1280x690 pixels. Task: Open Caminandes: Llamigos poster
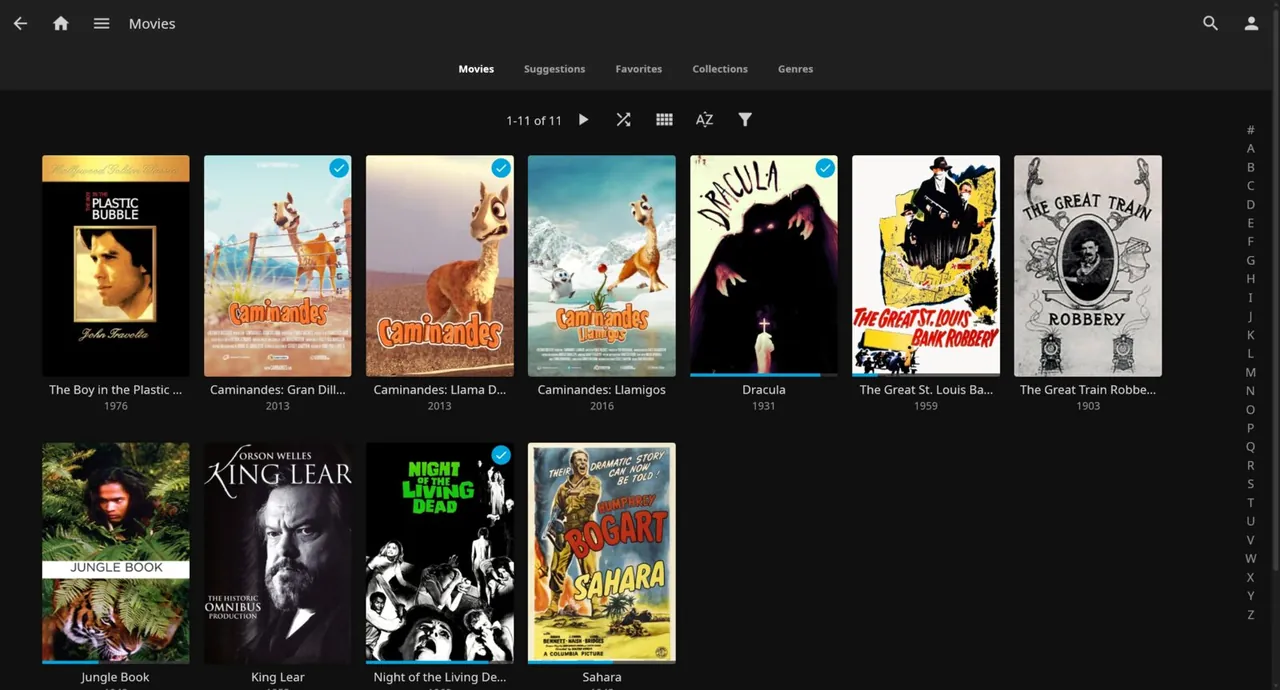[602, 266]
